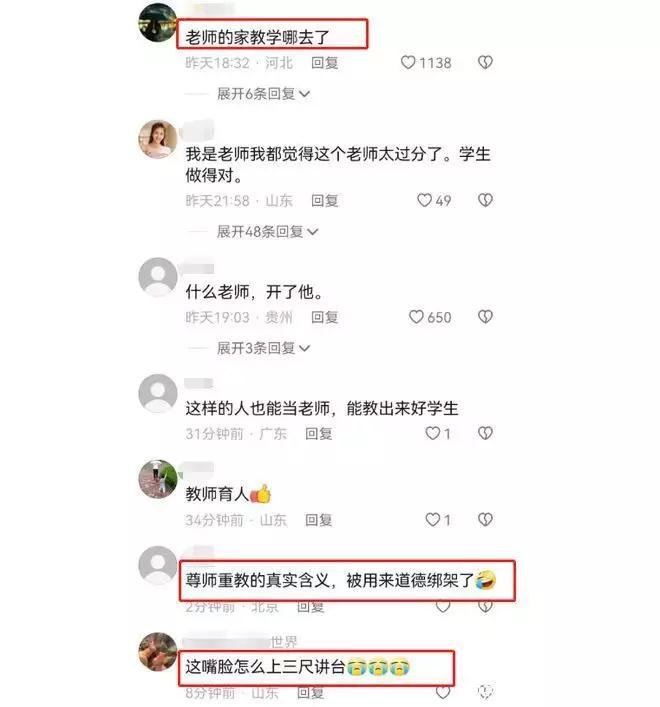Expand 展开48条回复 replies
Screen dimensions: 660x707
coord(268,232)
